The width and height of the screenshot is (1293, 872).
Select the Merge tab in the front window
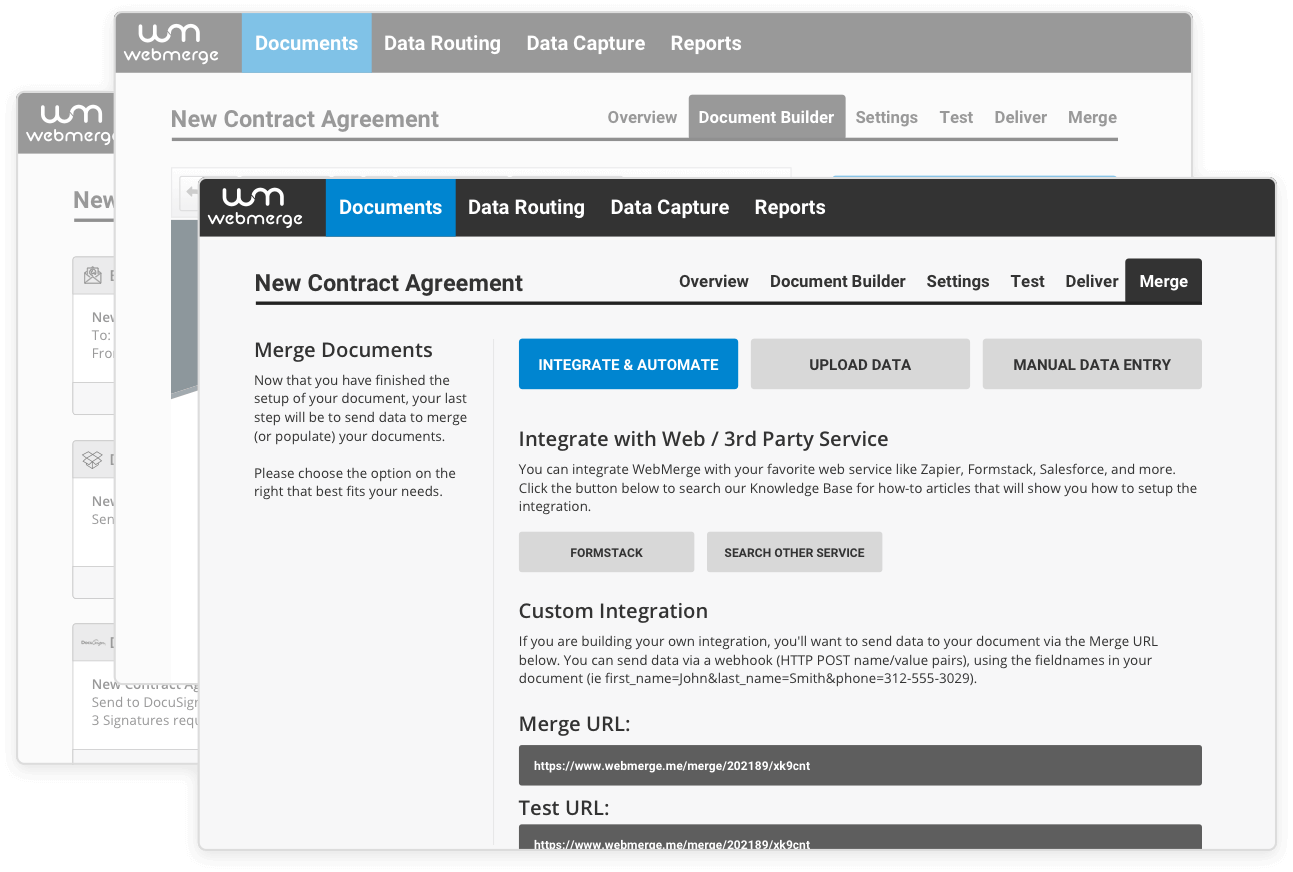click(1163, 281)
